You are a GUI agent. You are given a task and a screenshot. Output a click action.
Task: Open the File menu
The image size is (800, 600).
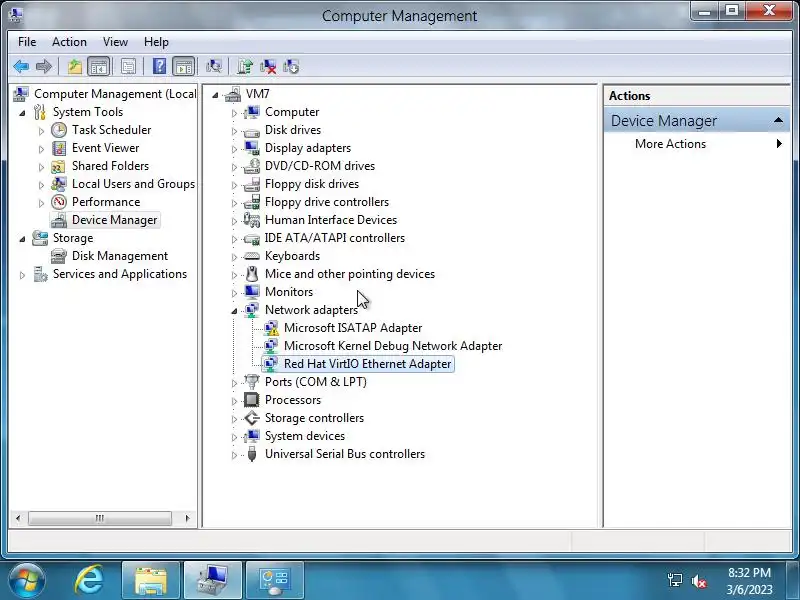[27, 42]
